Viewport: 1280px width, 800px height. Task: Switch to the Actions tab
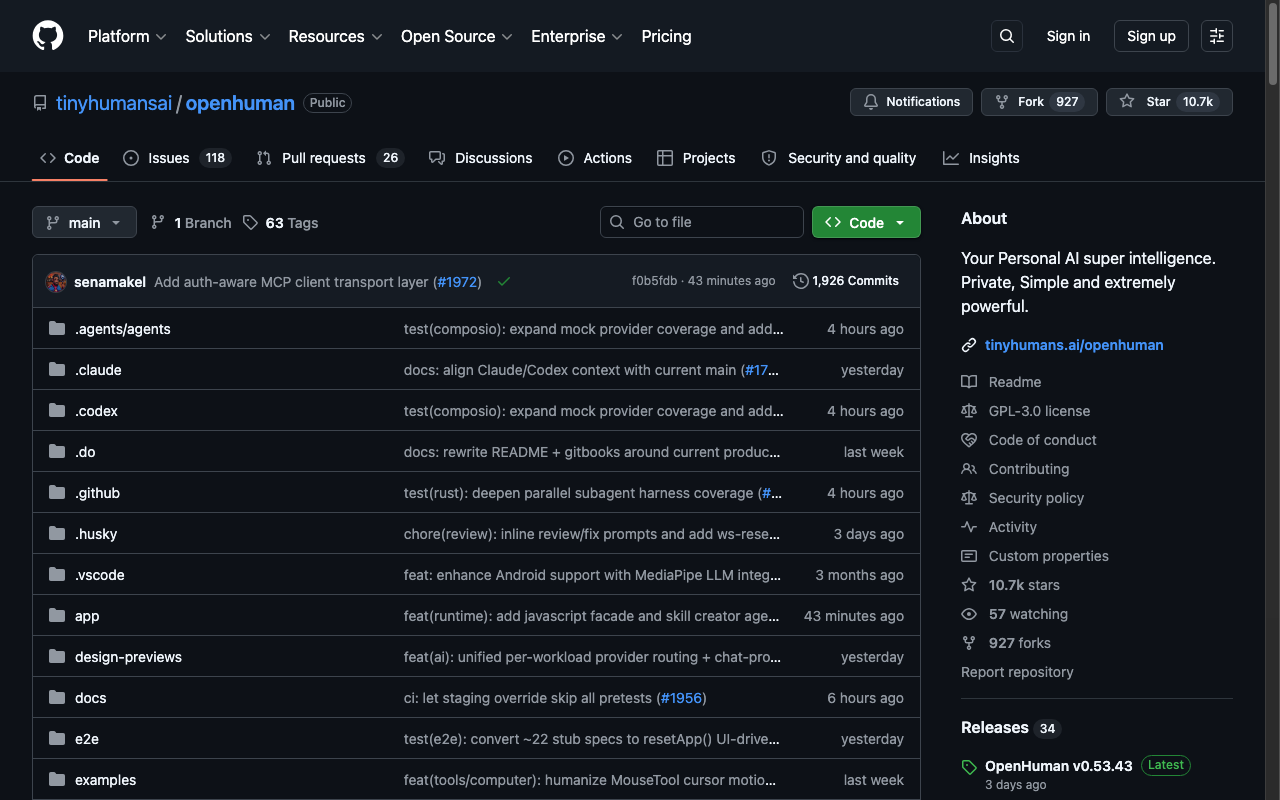tap(595, 158)
